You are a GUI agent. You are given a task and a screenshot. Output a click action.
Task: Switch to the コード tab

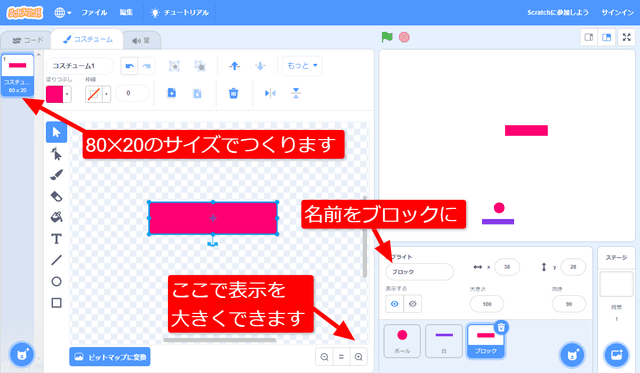click(27, 40)
